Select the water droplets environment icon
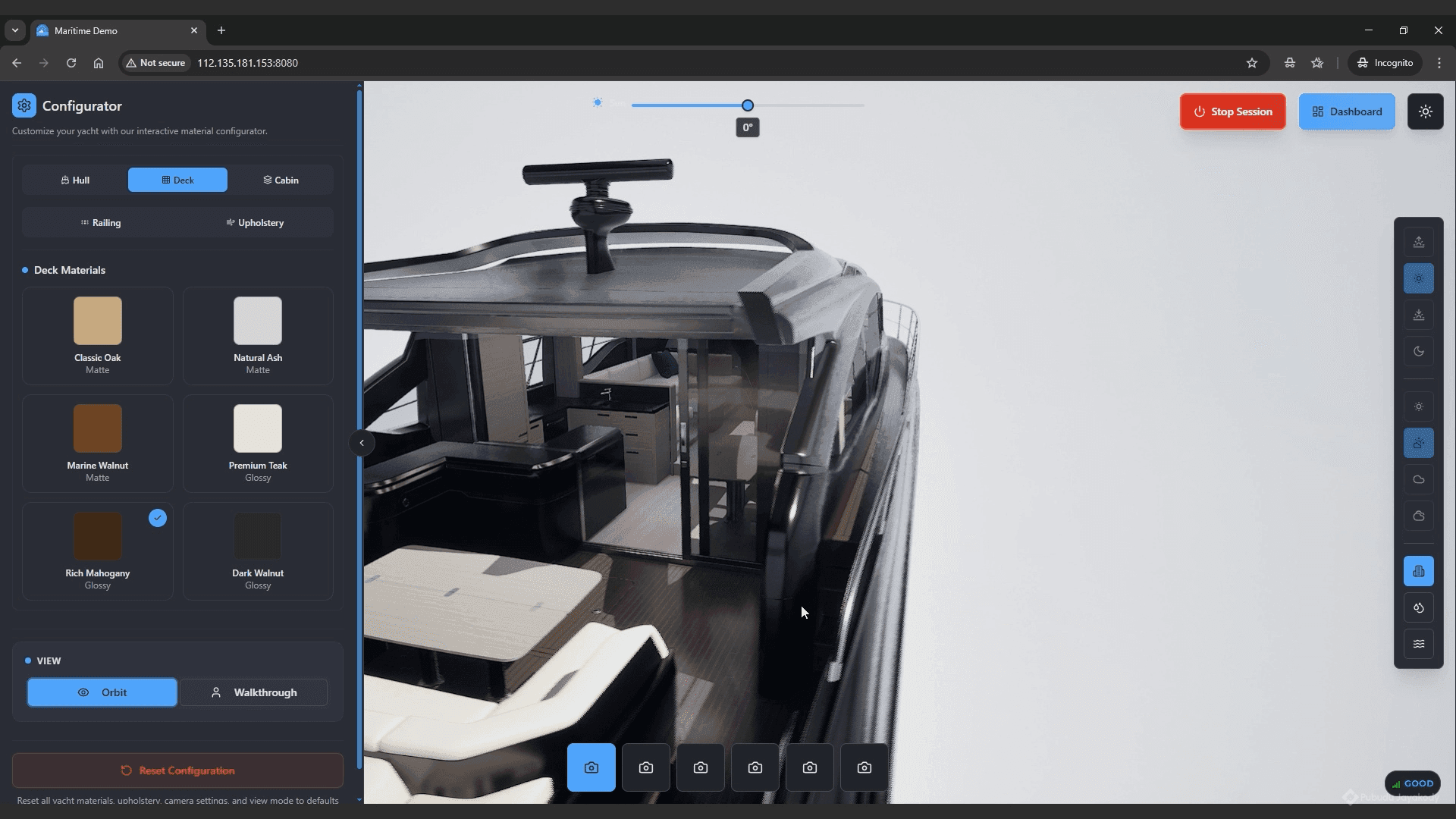 1418,607
